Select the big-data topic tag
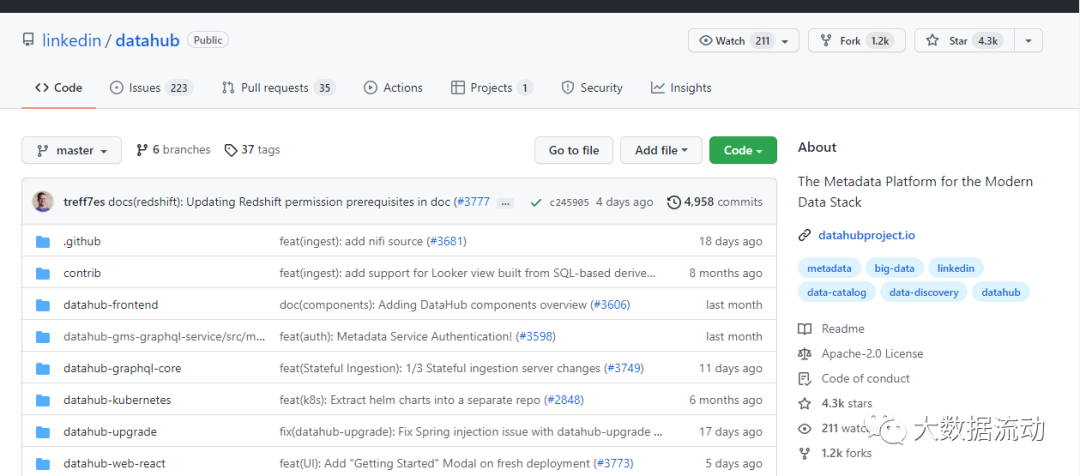The height and width of the screenshot is (476, 1080). pos(894,269)
